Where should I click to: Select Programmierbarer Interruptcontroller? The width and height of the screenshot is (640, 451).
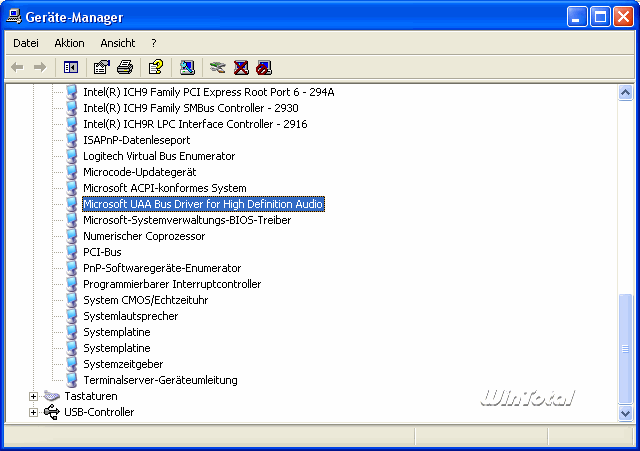pos(172,284)
